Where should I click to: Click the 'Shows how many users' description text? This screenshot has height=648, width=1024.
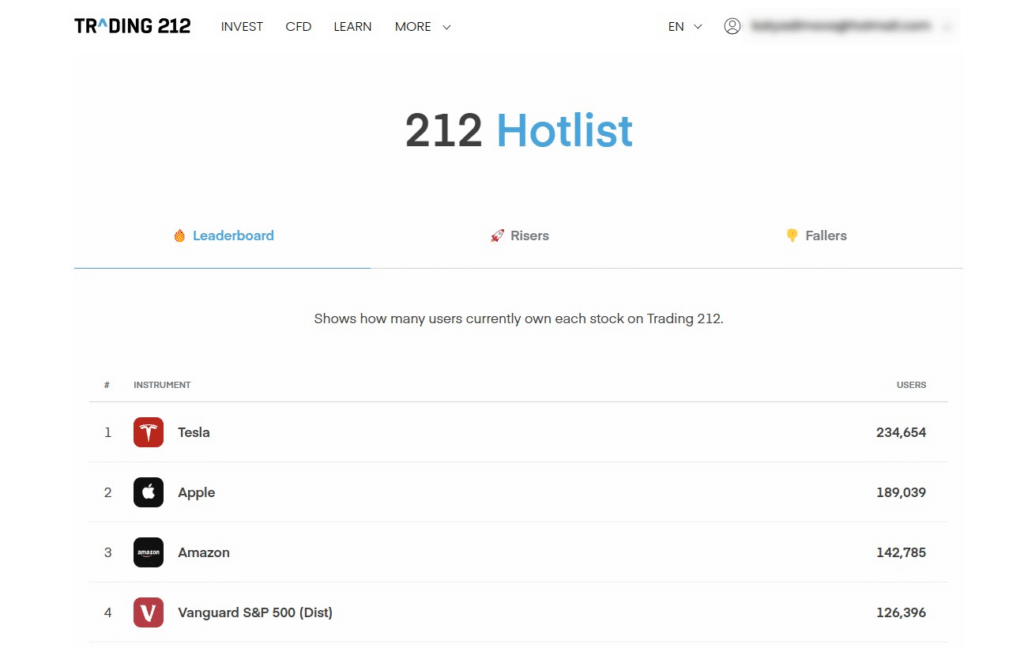click(519, 319)
